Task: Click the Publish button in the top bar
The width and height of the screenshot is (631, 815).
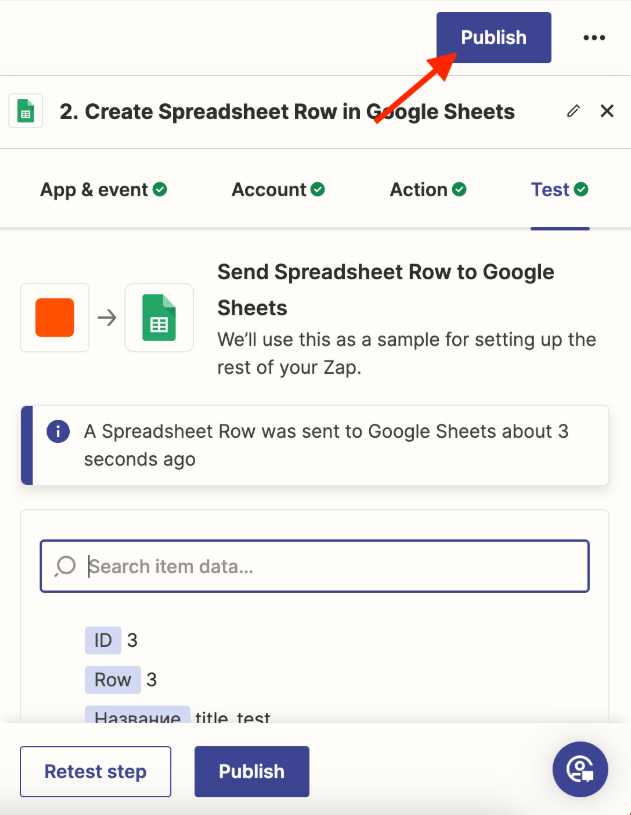Action: pyautogui.click(x=493, y=37)
